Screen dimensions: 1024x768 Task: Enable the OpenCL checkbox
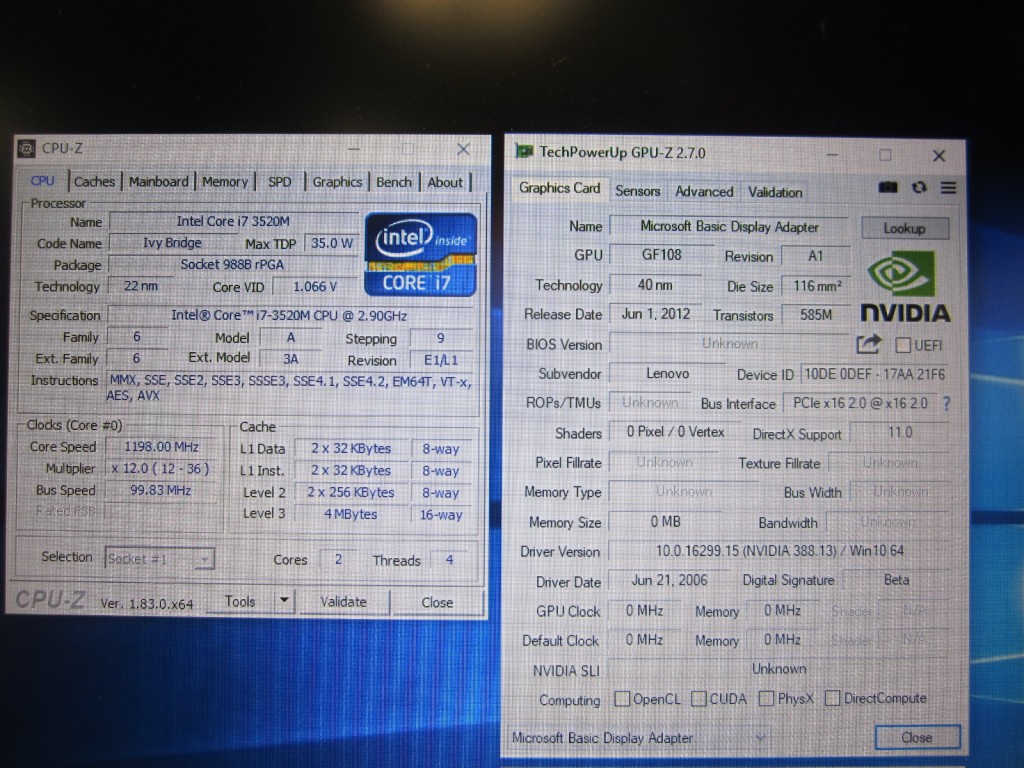(x=622, y=699)
